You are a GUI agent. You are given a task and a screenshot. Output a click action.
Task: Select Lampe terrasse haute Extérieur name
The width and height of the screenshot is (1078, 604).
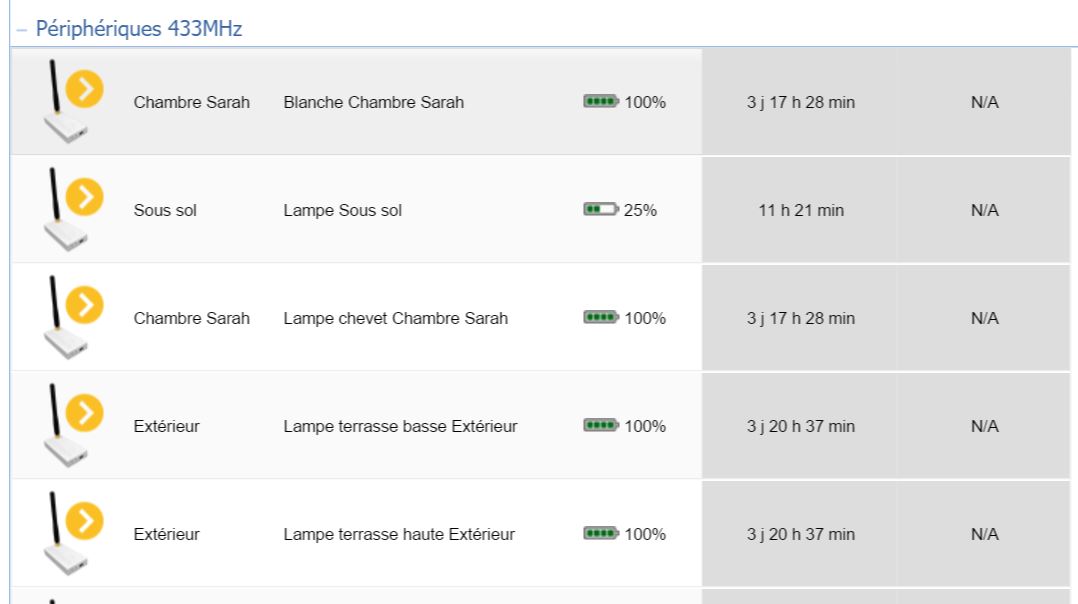click(399, 534)
